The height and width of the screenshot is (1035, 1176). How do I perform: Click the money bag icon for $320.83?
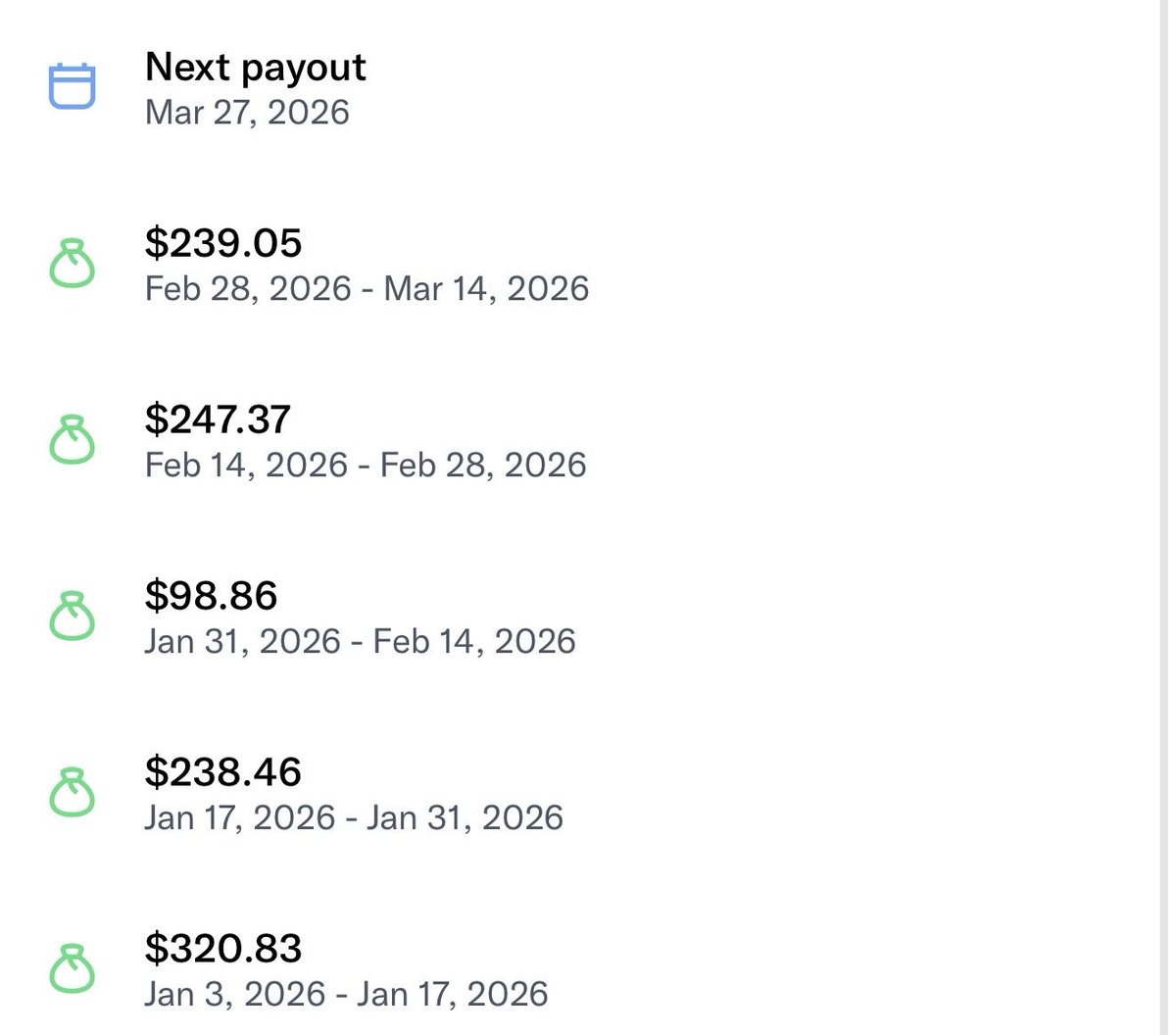point(72,969)
